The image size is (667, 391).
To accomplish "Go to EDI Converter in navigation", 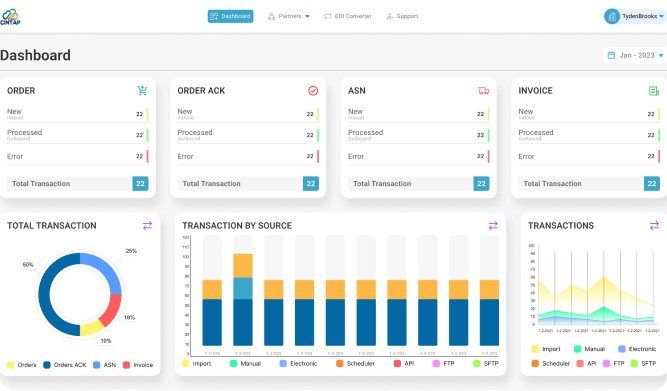I will coord(348,16).
